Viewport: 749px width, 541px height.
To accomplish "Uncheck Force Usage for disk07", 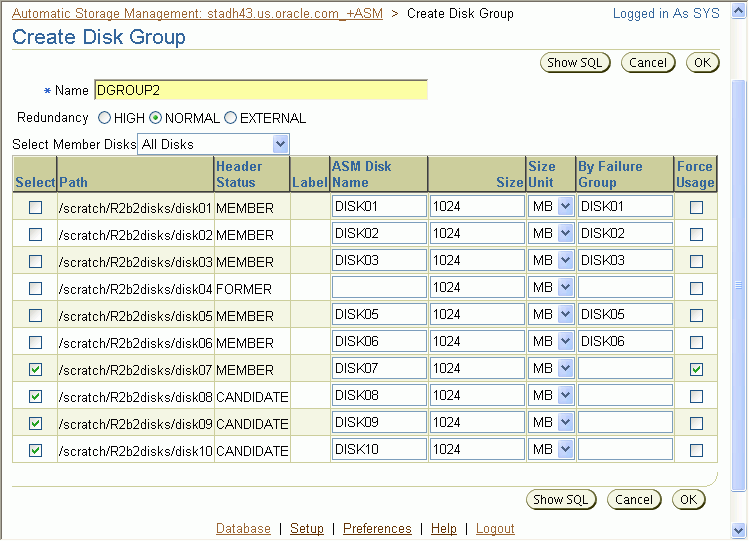I will (x=696, y=370).
